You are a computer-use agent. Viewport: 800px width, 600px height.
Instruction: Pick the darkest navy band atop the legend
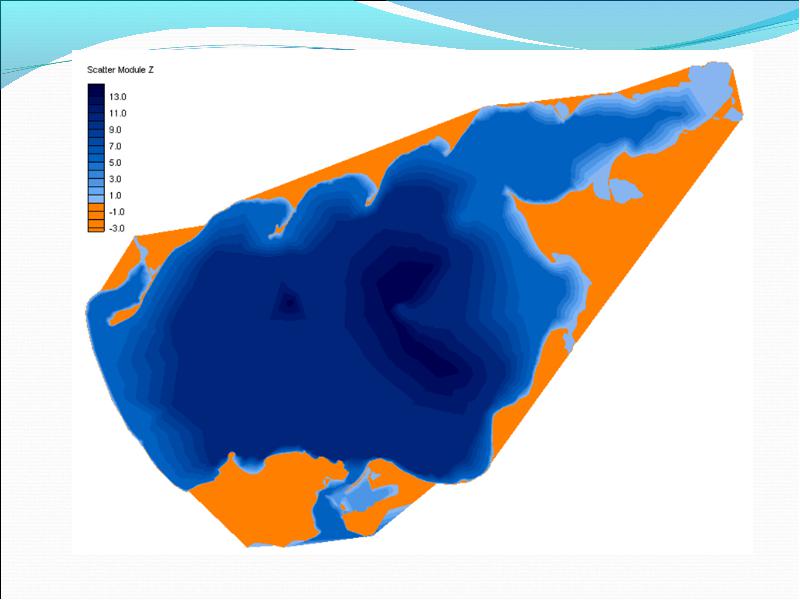click(x=96, y=89)
